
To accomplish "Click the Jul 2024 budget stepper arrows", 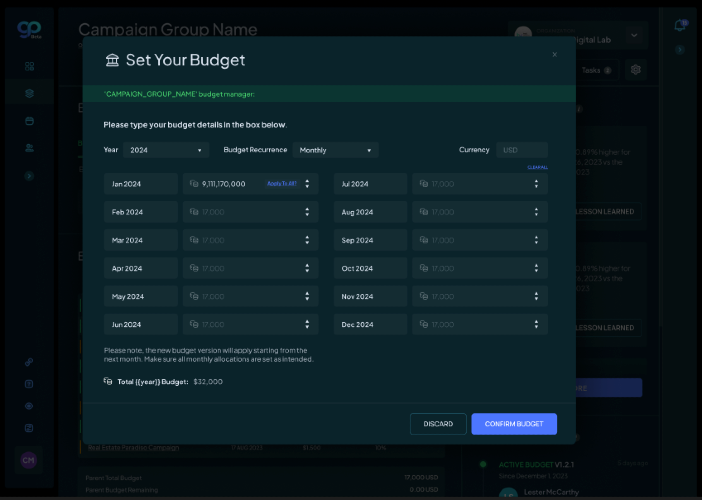I will click(x=537, y=184).
